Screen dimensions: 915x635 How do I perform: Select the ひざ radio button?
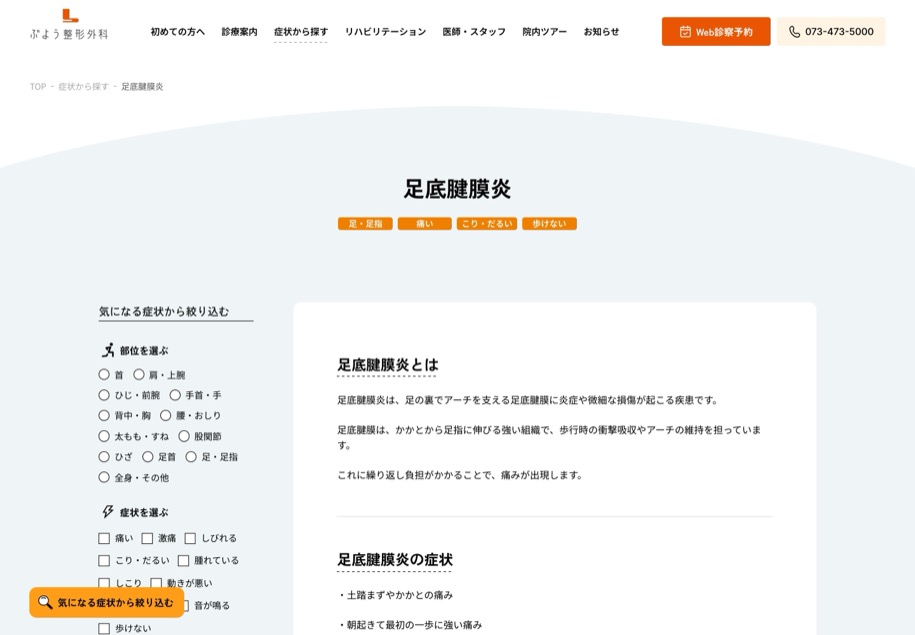(104, 456)
